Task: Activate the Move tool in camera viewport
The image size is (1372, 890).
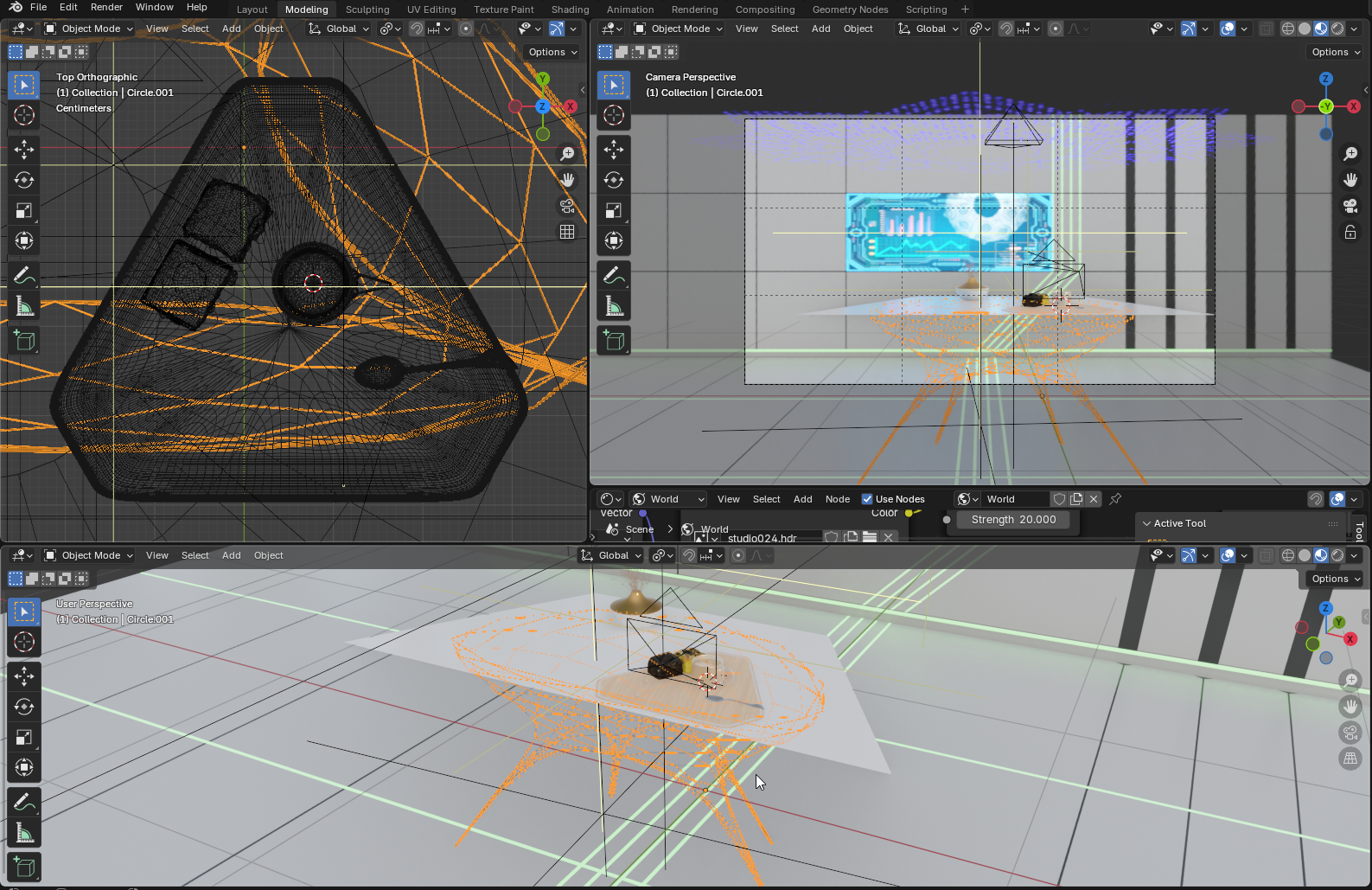Action: 614,150
